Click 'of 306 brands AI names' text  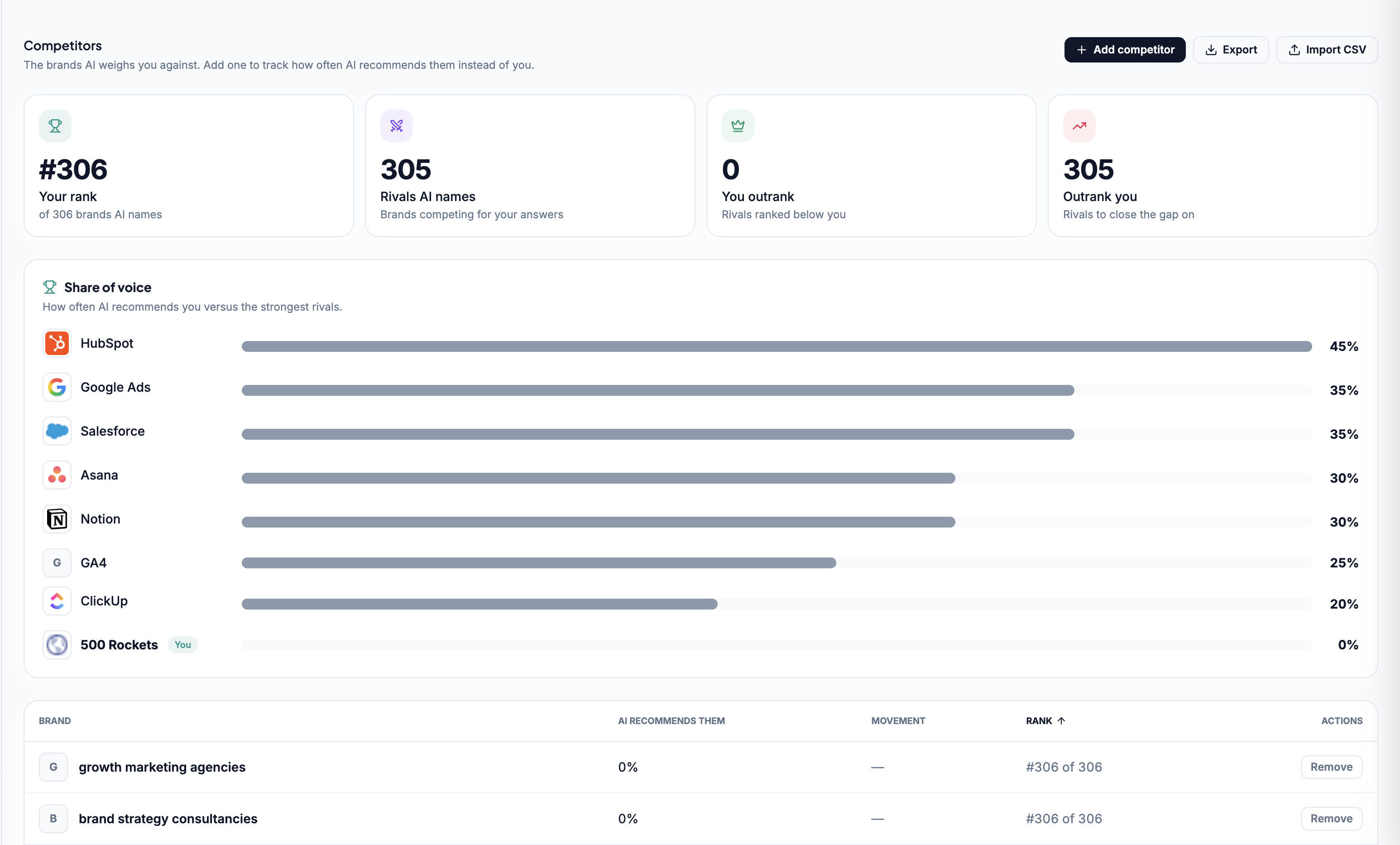coord(101,214)
